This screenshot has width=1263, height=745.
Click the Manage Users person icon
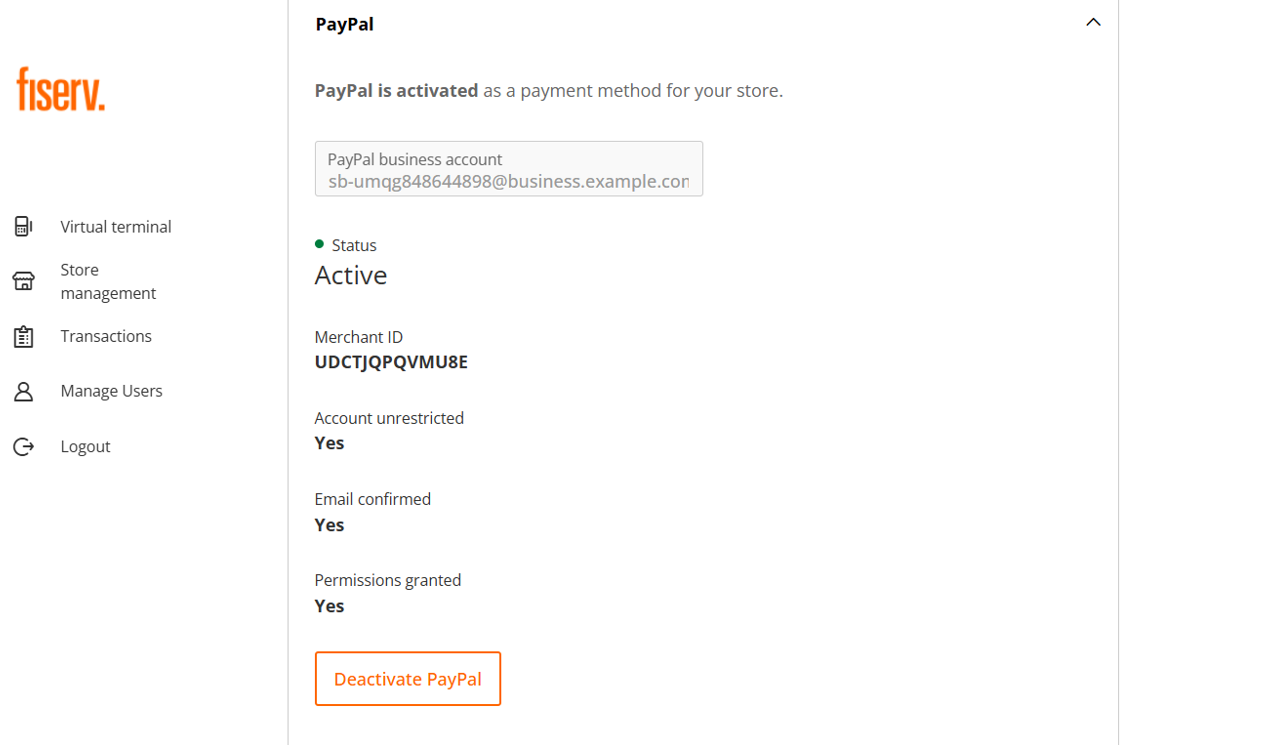click(23, 391)
